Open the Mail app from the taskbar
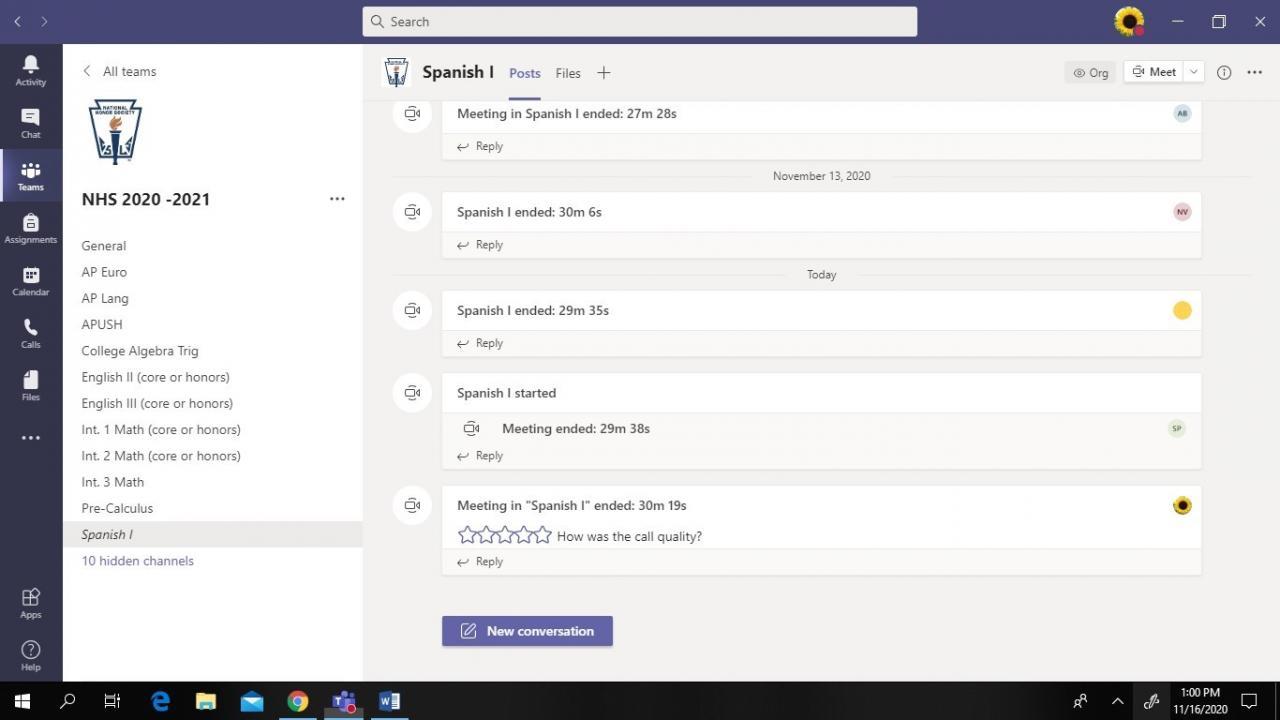 pos(252,701)
